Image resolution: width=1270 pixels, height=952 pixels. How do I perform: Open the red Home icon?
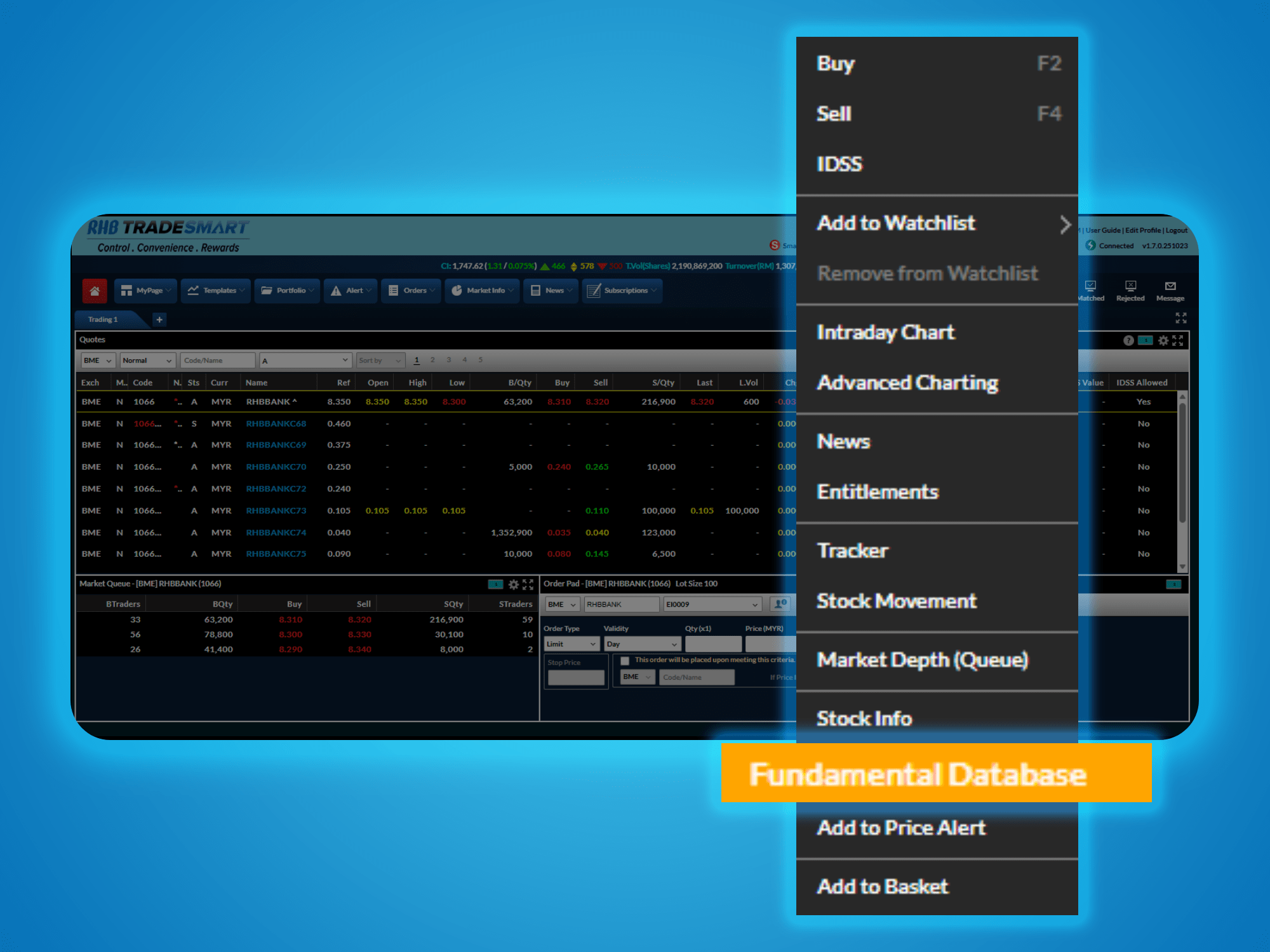tap(95, 291)
